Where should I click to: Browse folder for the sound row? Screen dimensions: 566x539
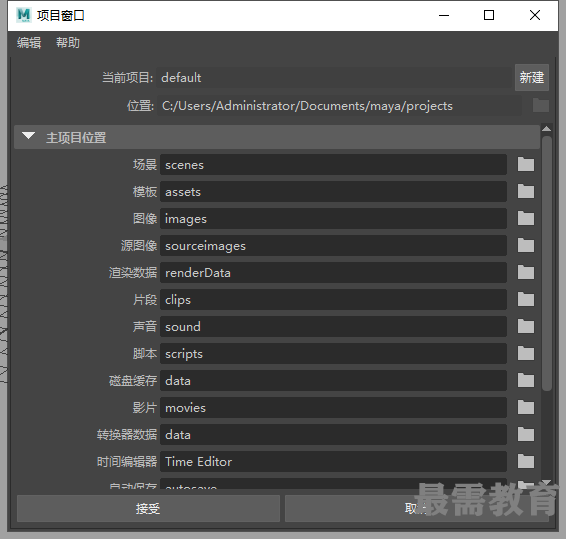pos(526,326)
